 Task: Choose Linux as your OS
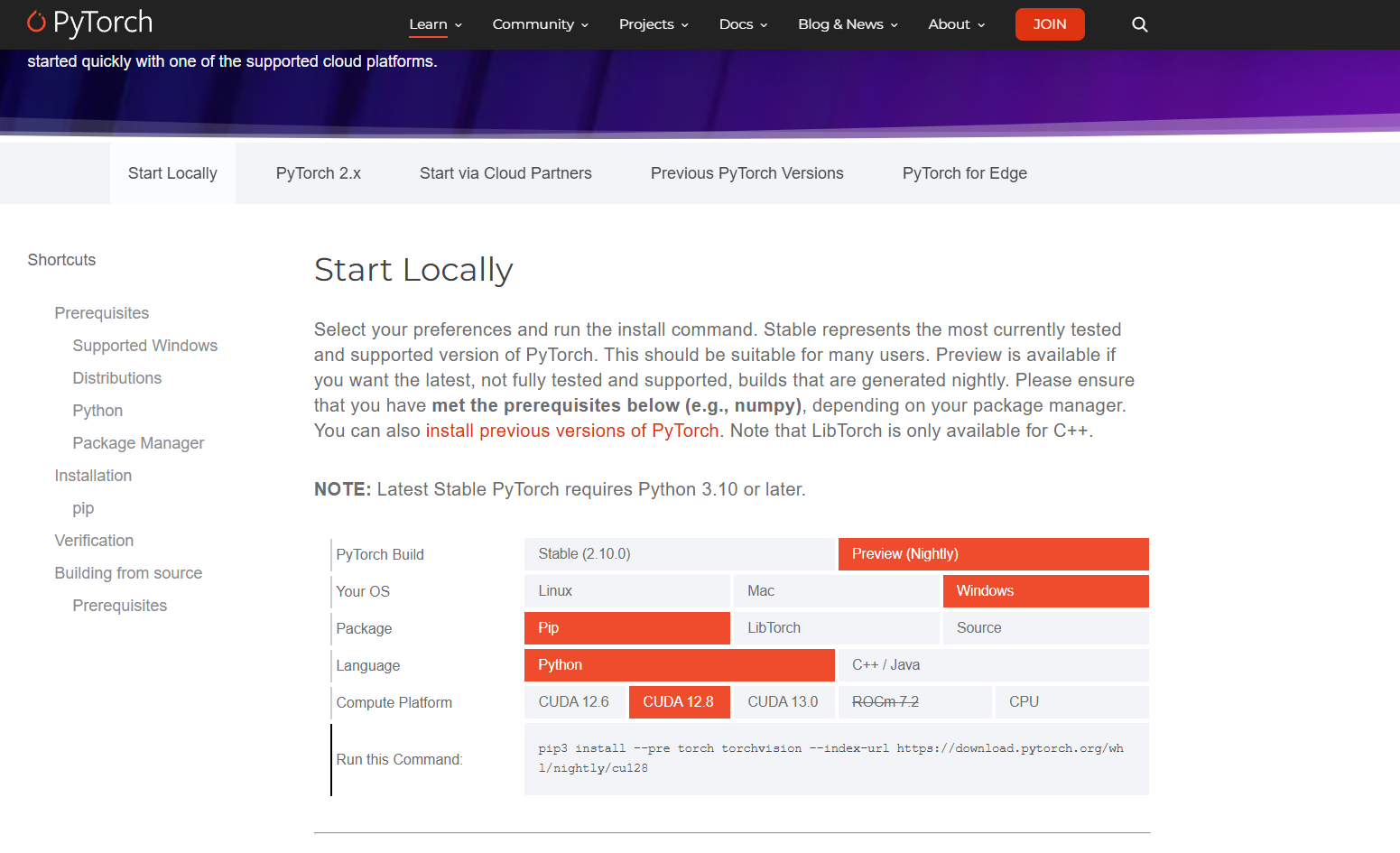point(627,591)
